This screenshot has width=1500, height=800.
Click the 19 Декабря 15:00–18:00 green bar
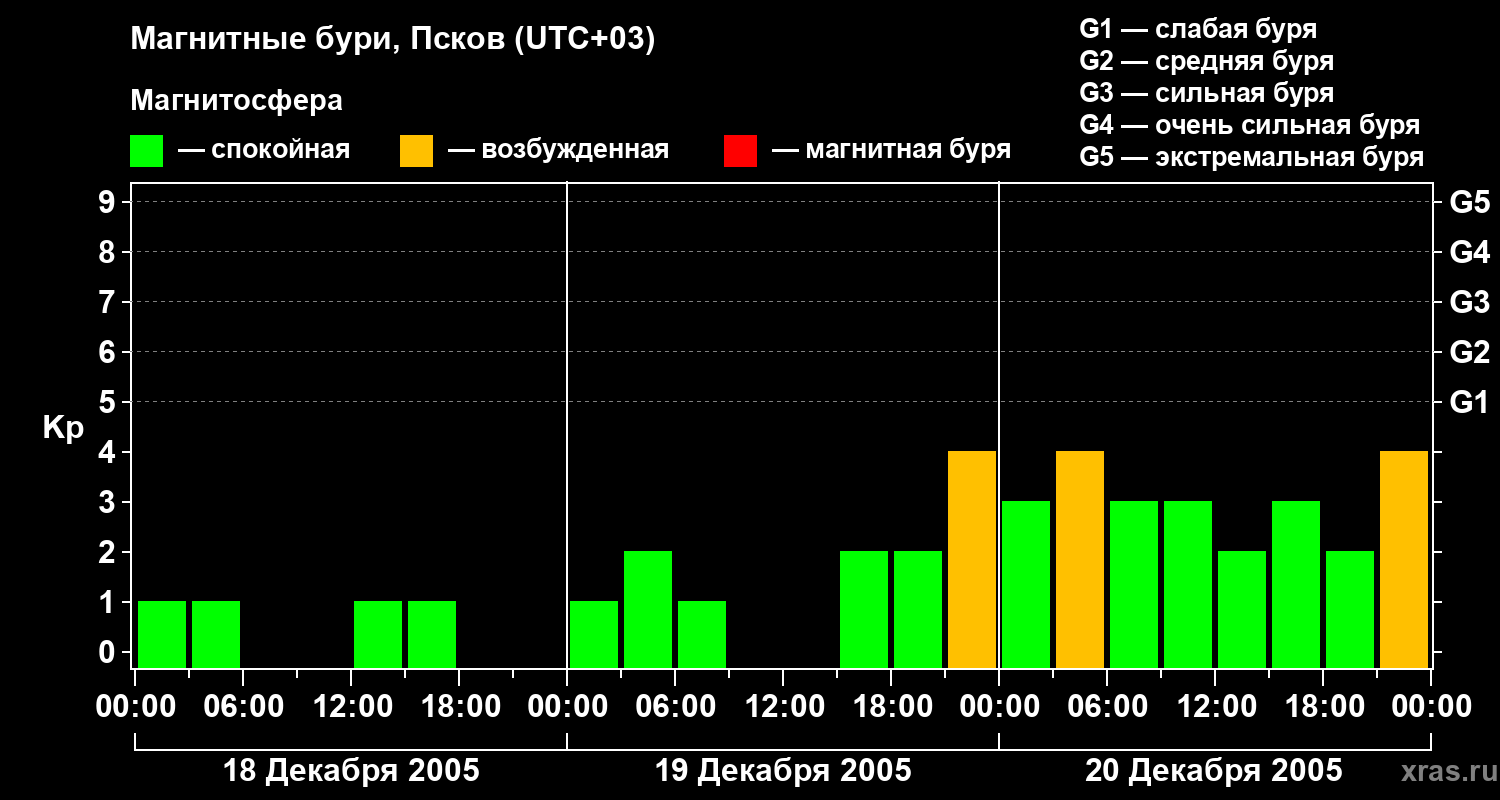(x=864, y=609)
